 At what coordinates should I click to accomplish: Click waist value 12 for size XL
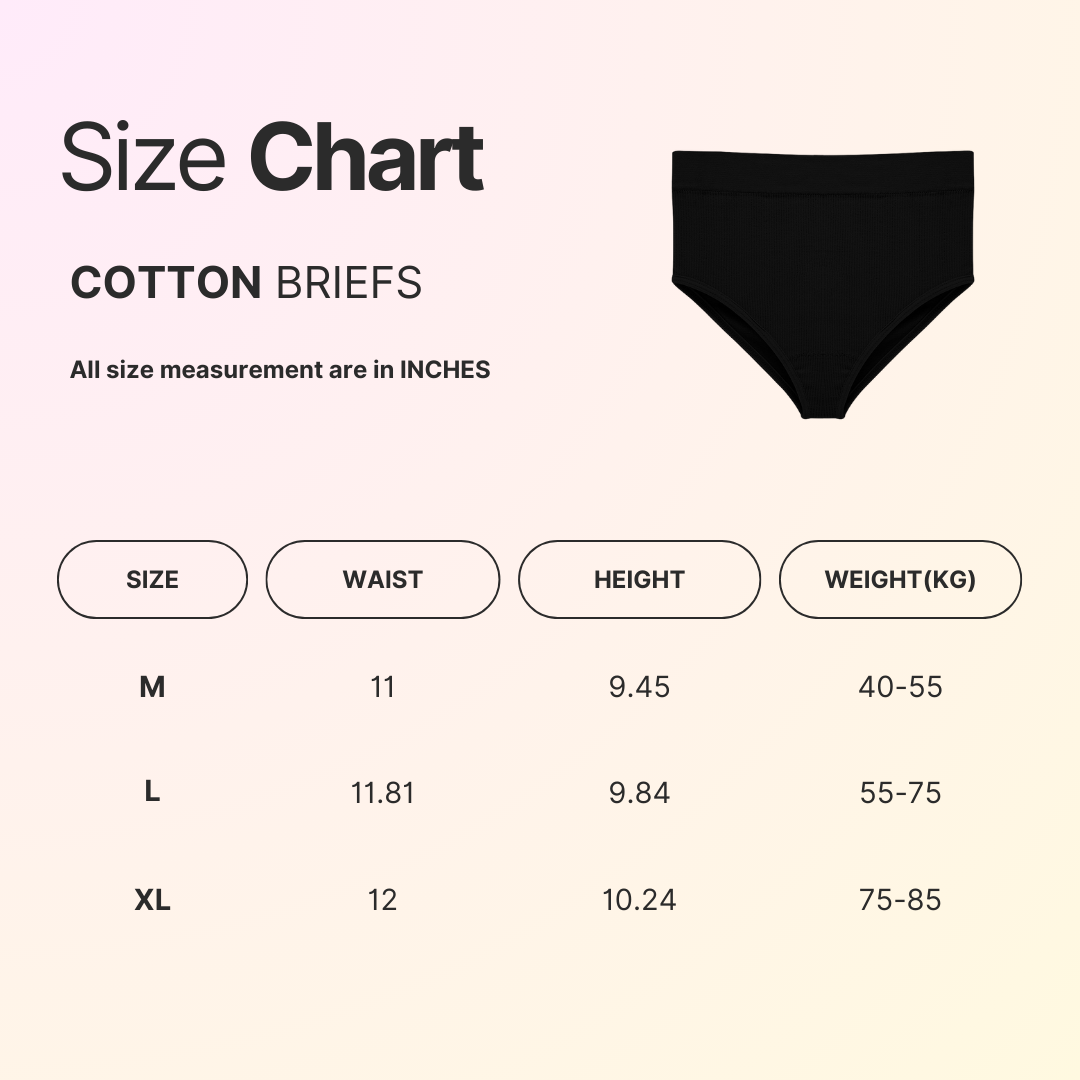click(x=382, y=900)
